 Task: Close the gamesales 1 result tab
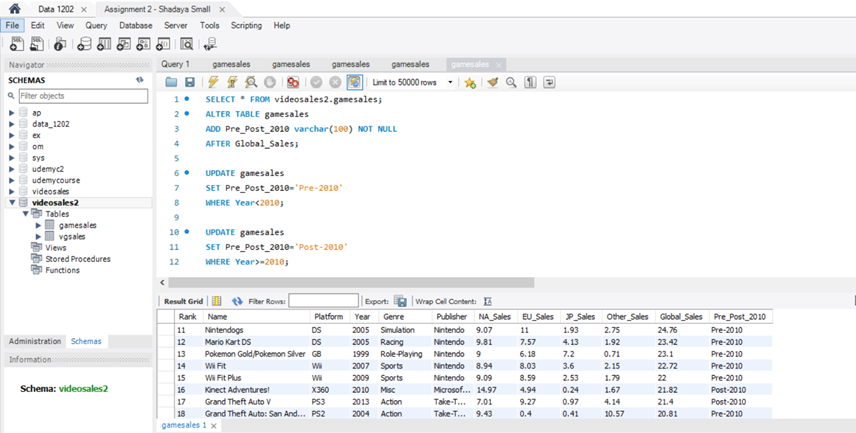click(x=214, y=425)
